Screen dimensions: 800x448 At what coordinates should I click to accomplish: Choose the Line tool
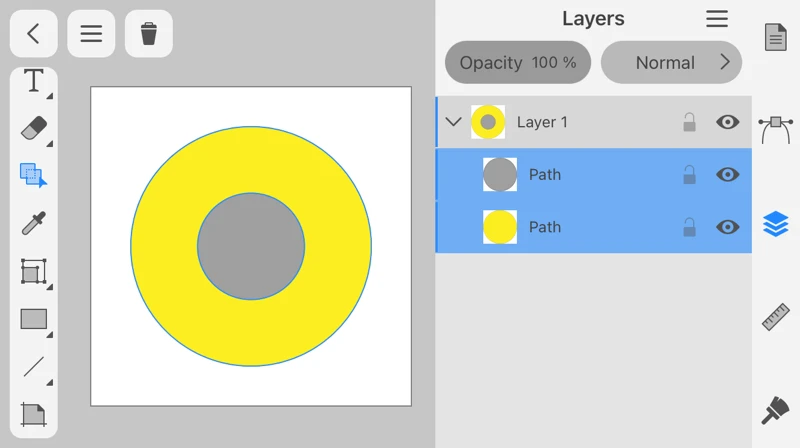34,366
